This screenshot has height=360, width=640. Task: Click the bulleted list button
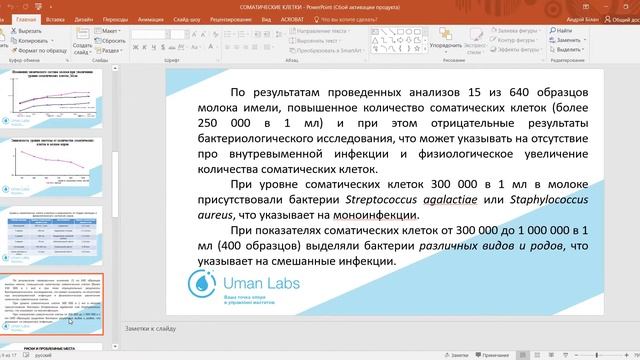click(x=229, y=34)
